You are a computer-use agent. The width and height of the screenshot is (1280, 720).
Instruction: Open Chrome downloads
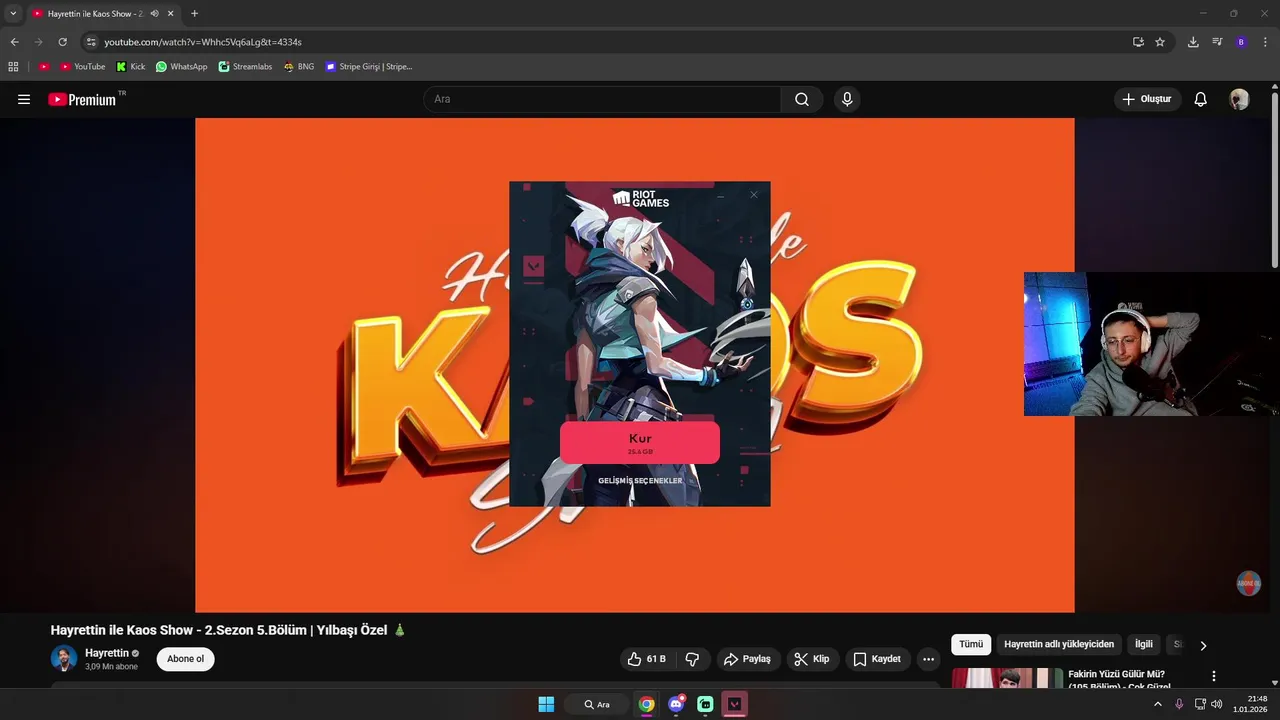(1193, 42)
